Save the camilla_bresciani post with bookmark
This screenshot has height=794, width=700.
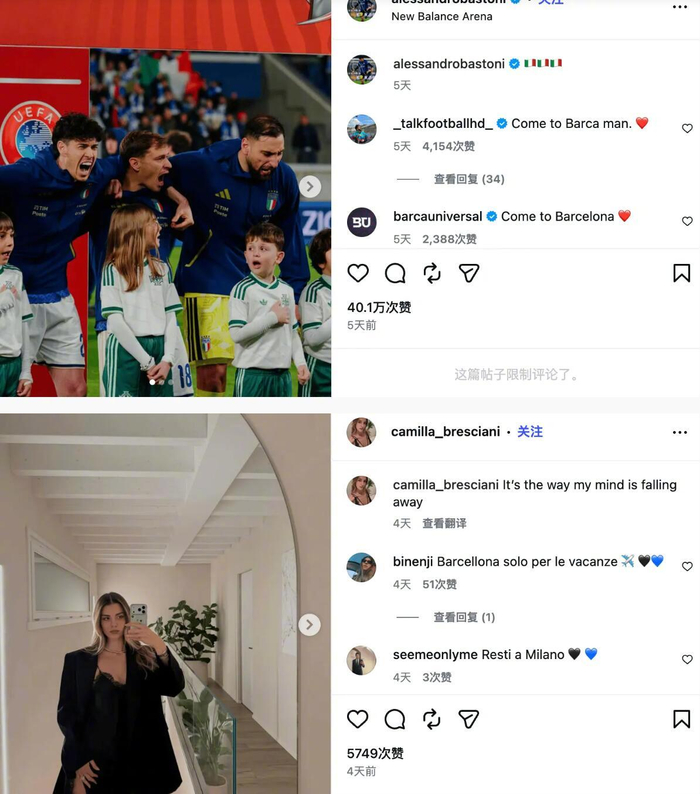[x=681, y=719]
